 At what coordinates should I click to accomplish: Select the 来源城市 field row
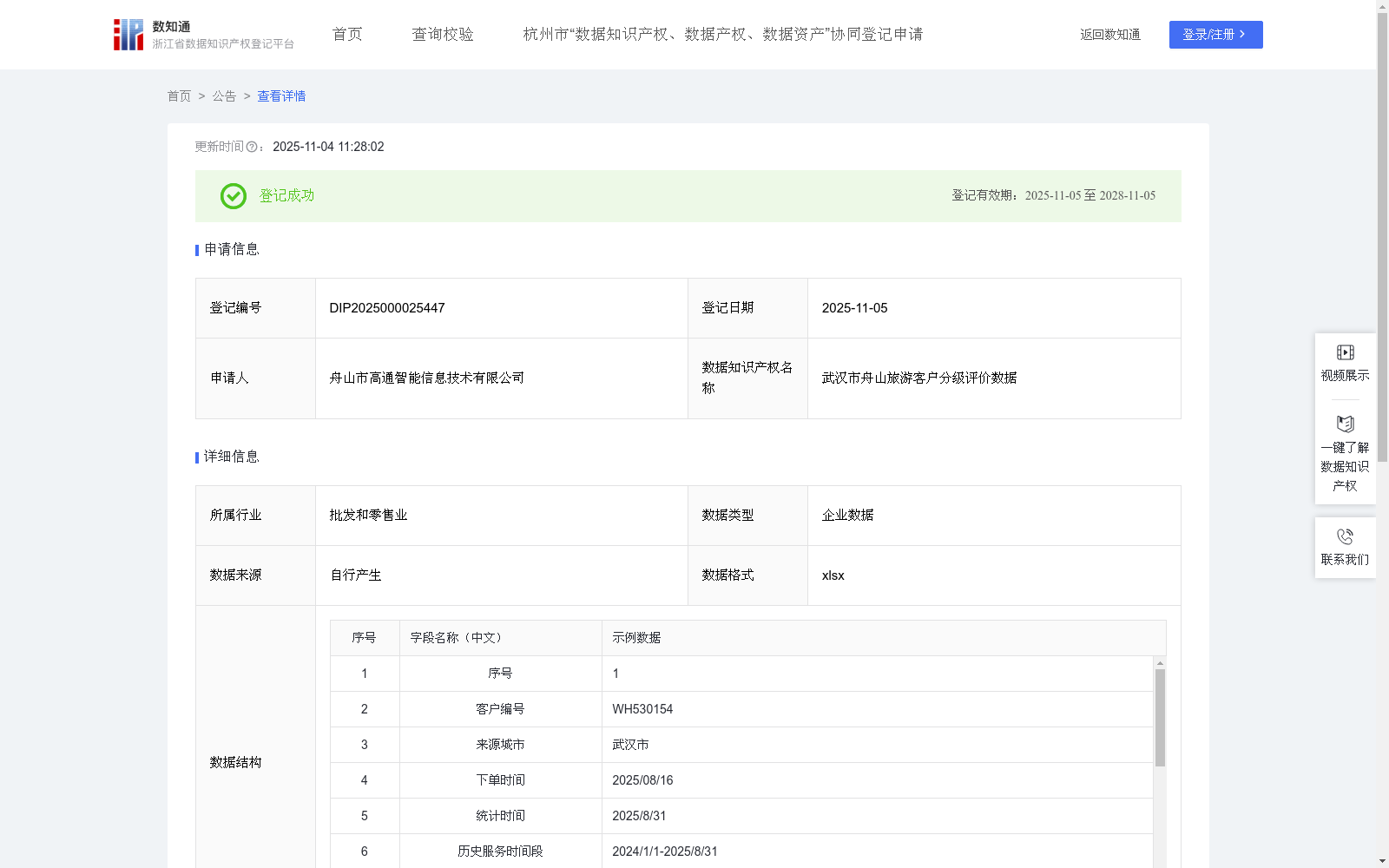741,745
